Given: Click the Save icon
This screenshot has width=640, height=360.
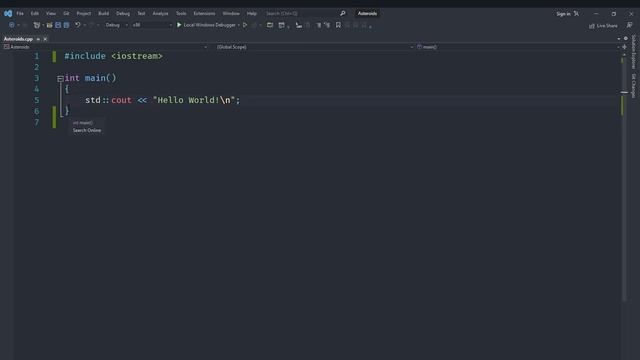Looking at the screenshot, I should [58, 25].
